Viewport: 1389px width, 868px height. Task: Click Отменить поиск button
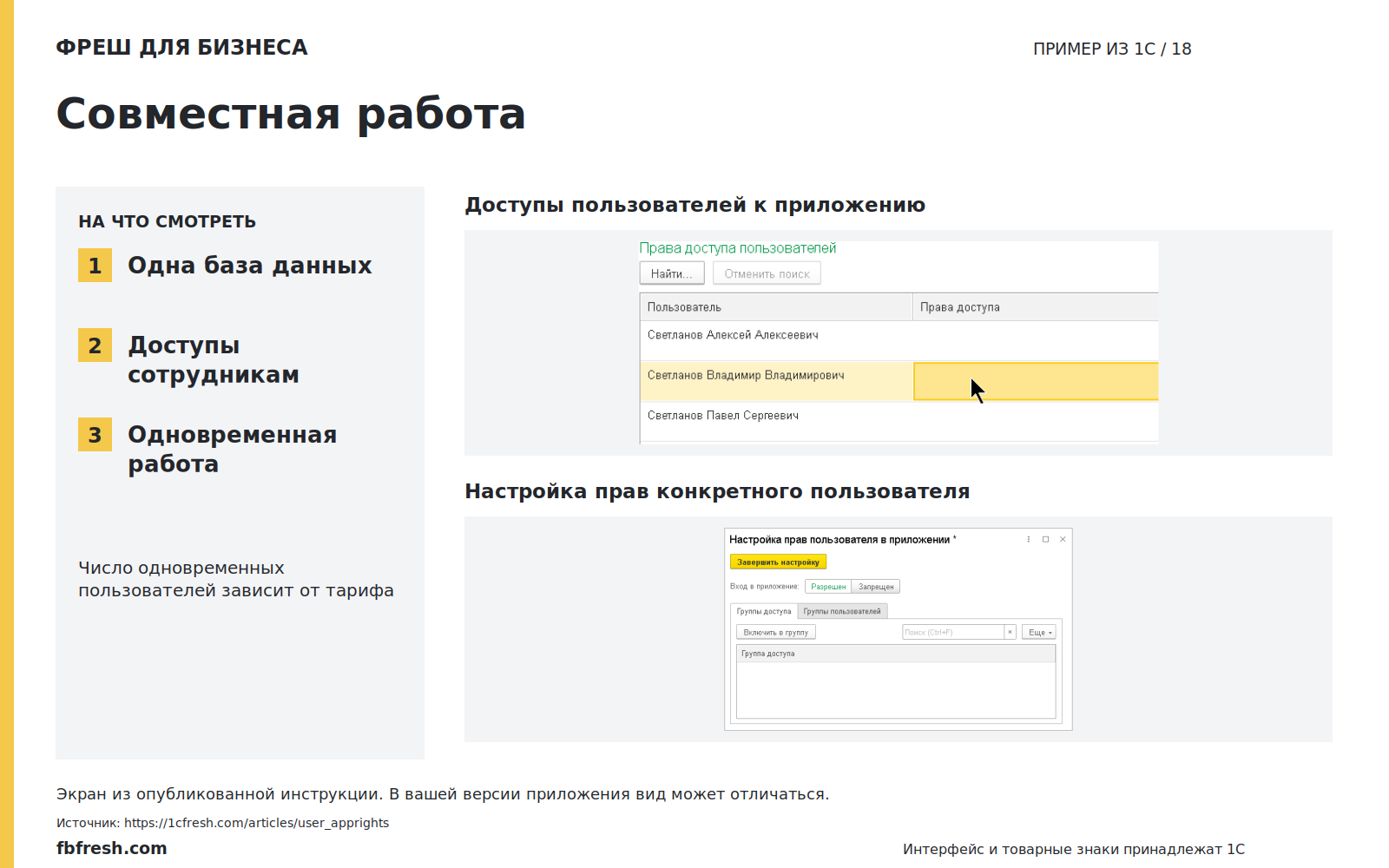tap(767, 273)
